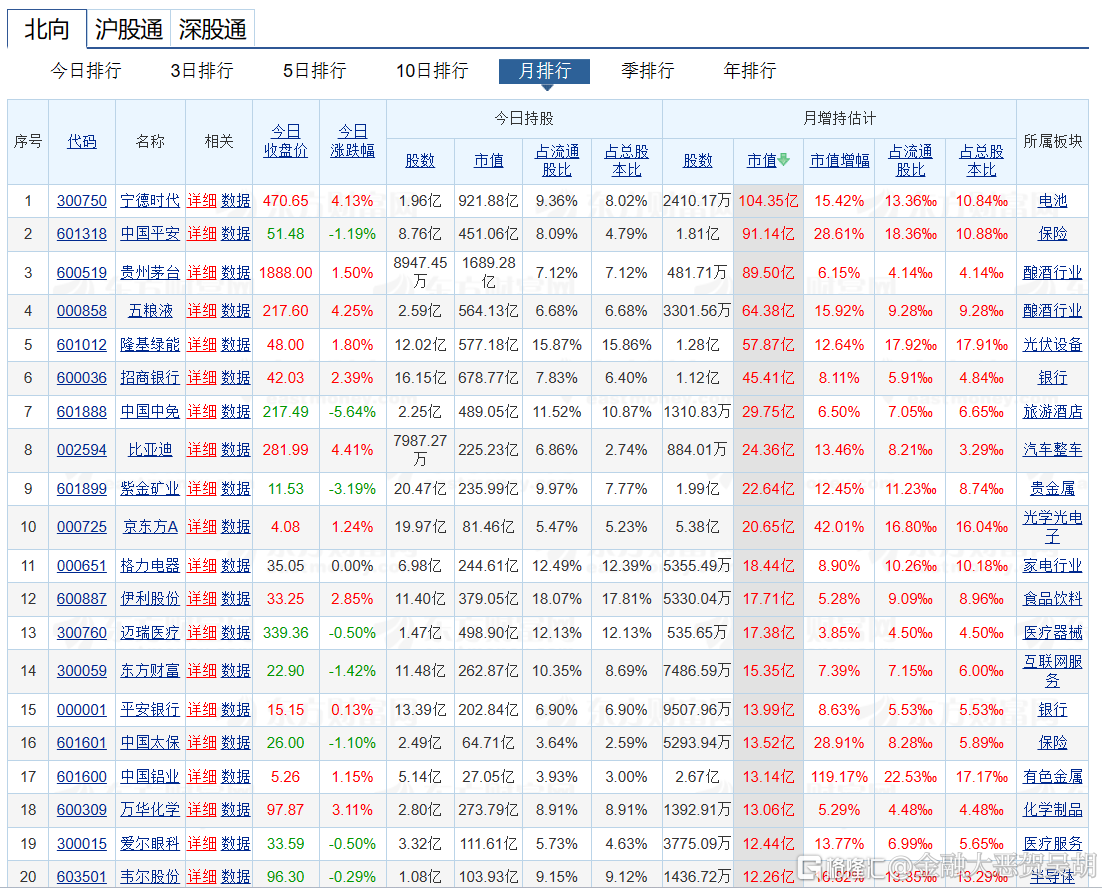Open the 光伏设备 sector link
Viewport: 1102px width, 888px height.
[x=1053, y=345]
